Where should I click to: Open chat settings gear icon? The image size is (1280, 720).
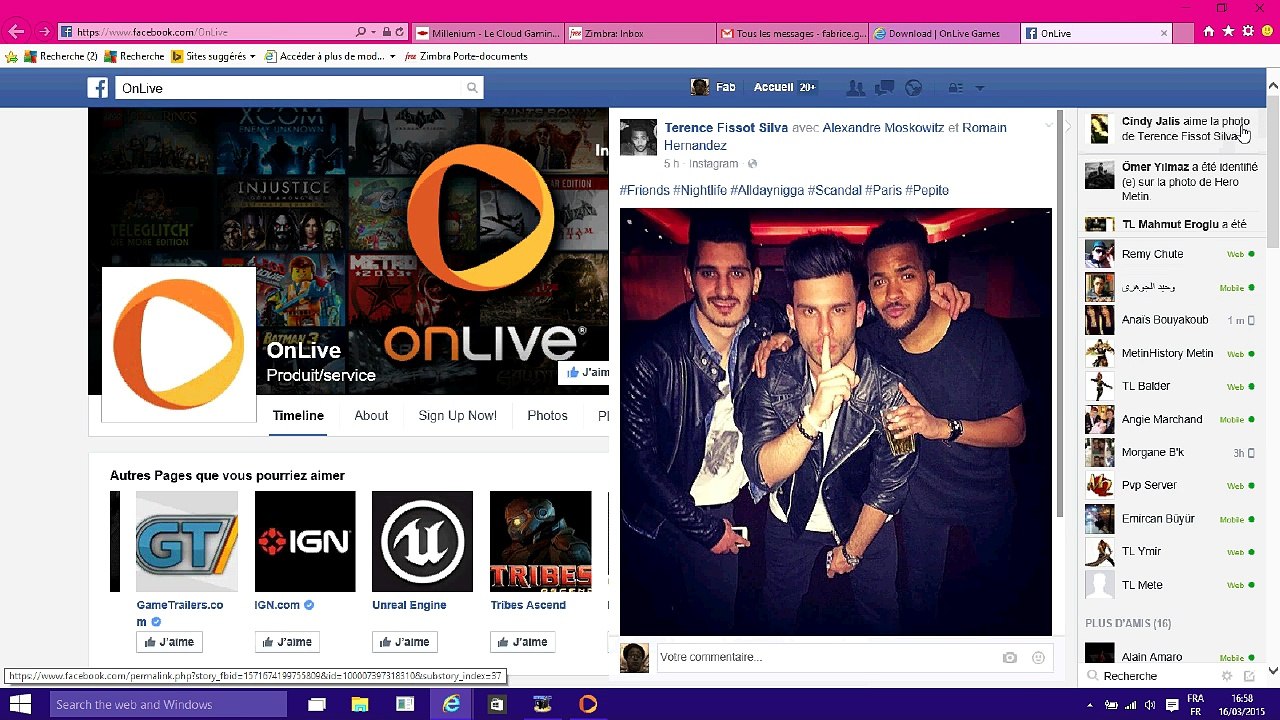click(x=1227, y=676)
